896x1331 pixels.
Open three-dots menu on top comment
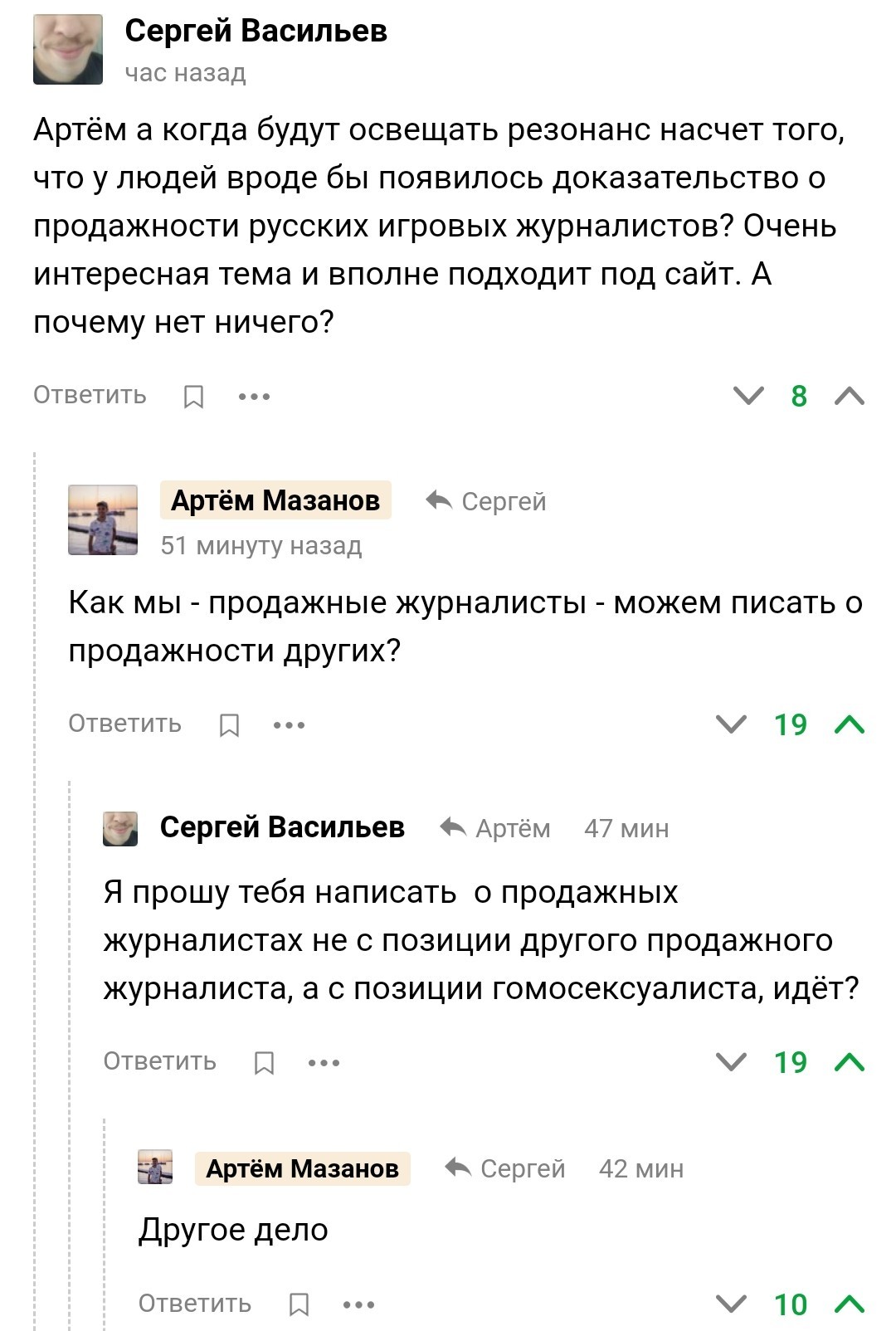tap(254, 397)
